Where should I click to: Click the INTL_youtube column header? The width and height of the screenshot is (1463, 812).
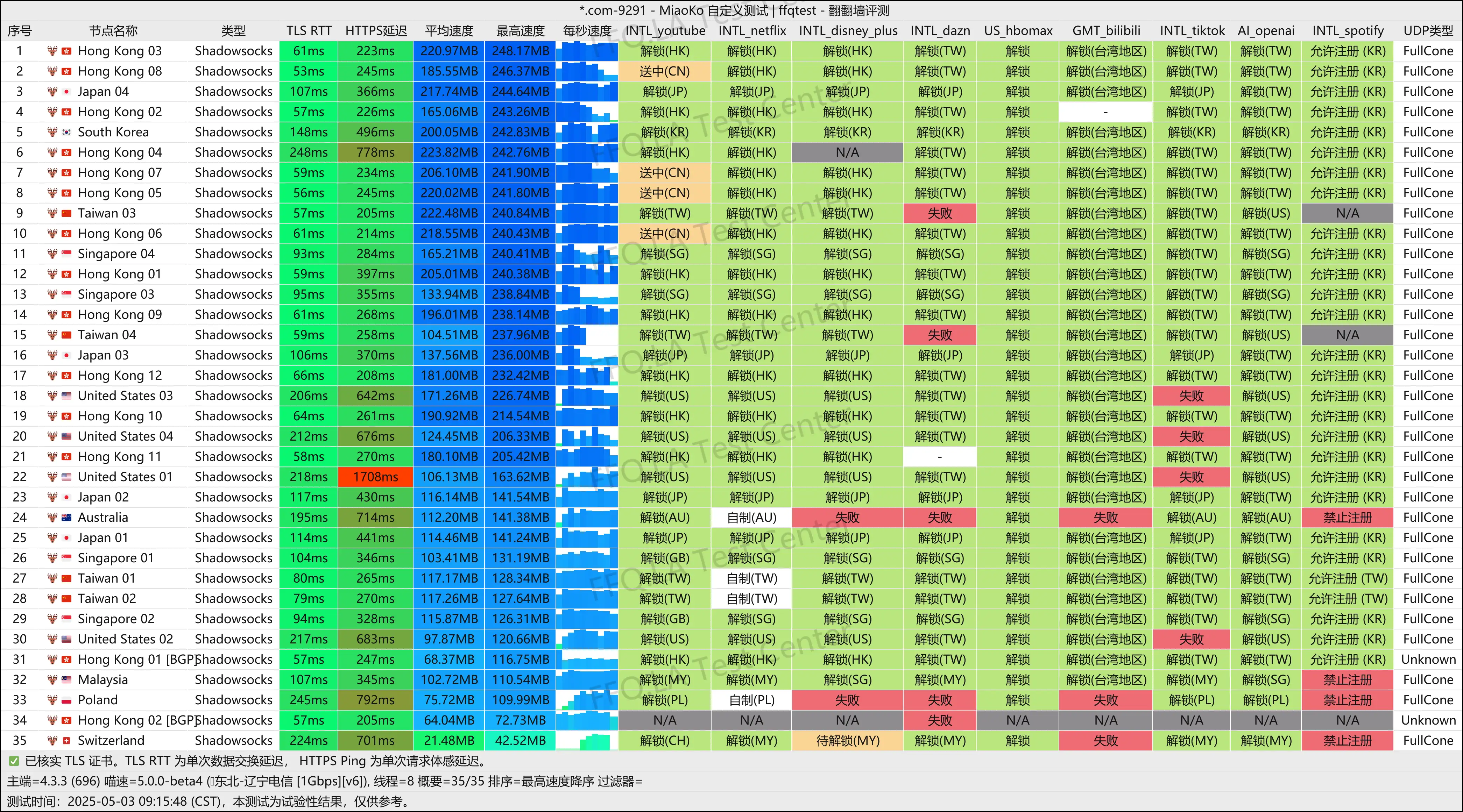[665, 31]
